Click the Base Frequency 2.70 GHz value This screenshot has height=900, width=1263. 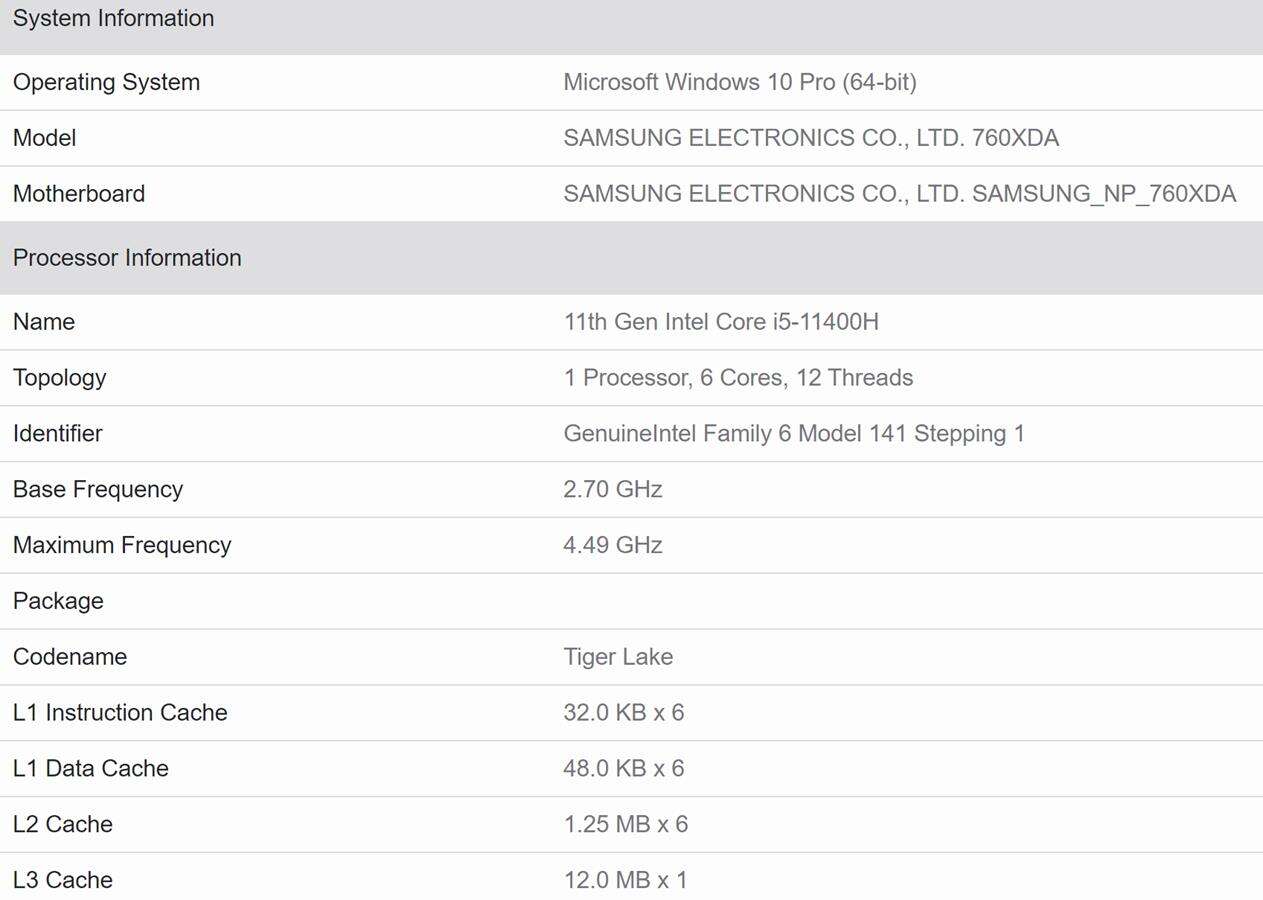coord(613,489)
